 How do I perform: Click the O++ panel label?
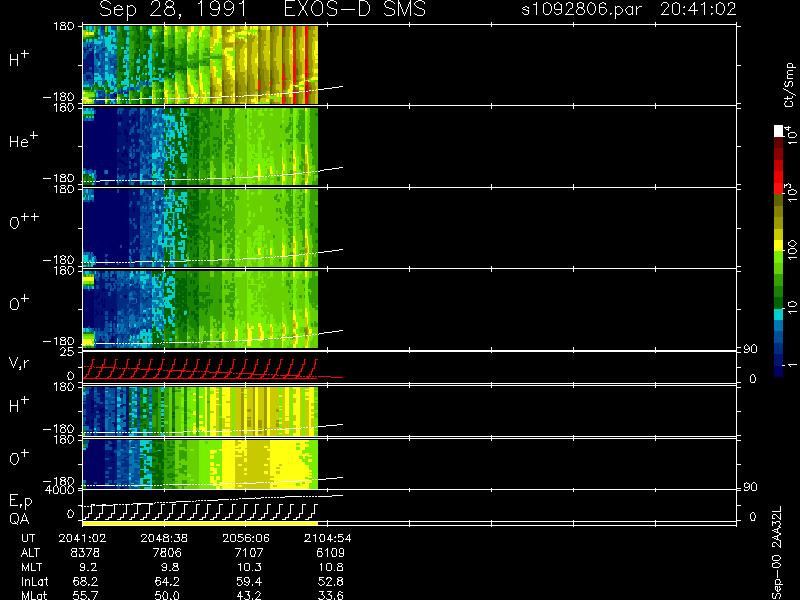pyautogui.click(x=24, y=221)
